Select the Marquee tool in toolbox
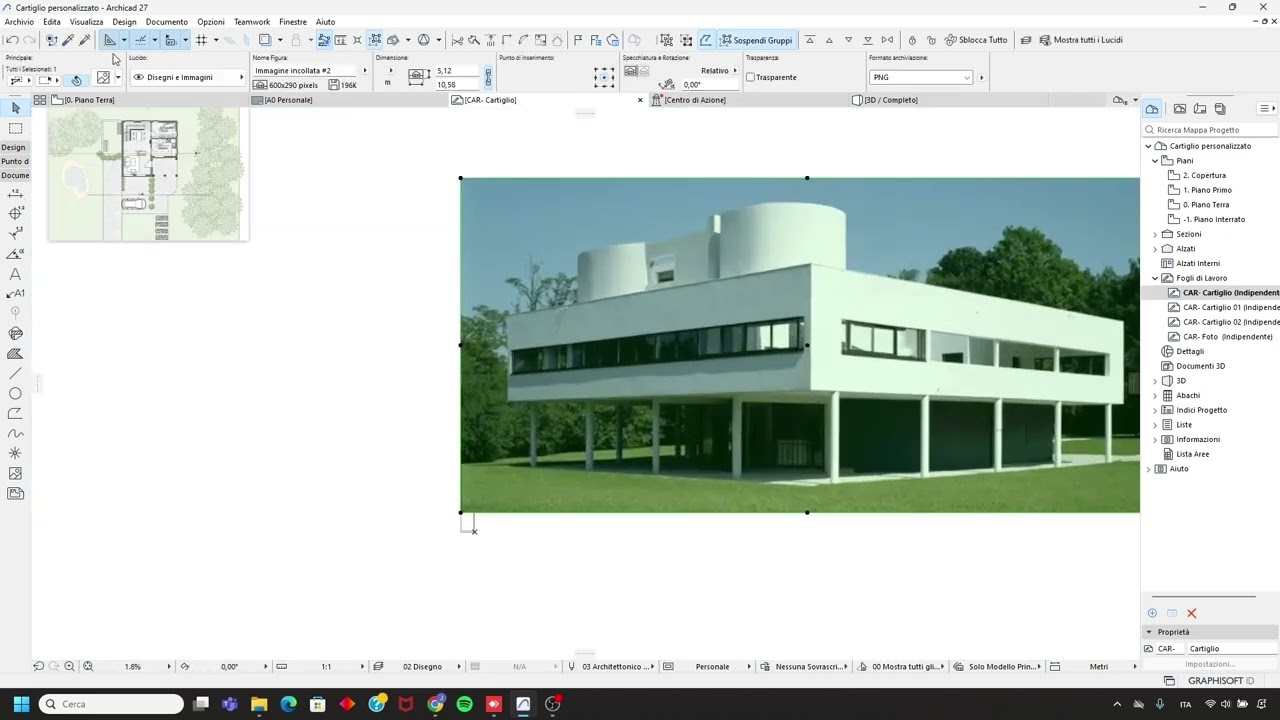This screenshot has height=720, width=1280. click(15, 128)
